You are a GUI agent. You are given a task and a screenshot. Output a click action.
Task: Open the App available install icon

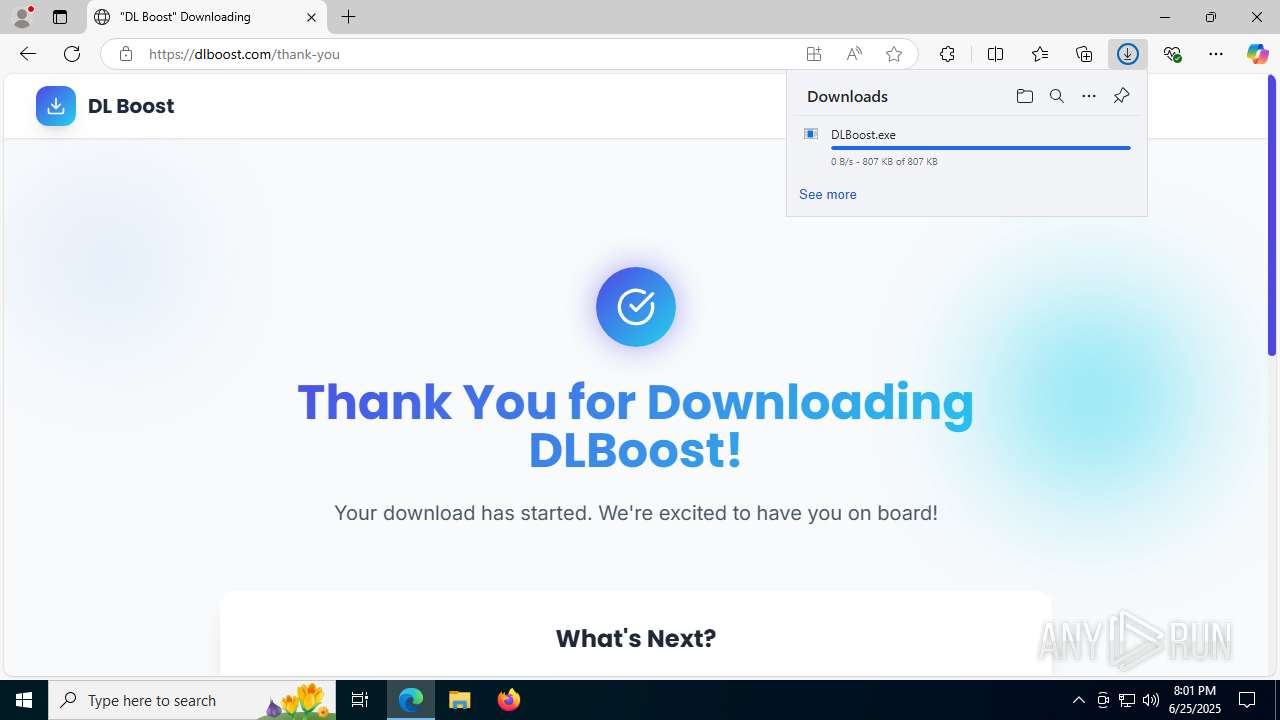[814, 54]
